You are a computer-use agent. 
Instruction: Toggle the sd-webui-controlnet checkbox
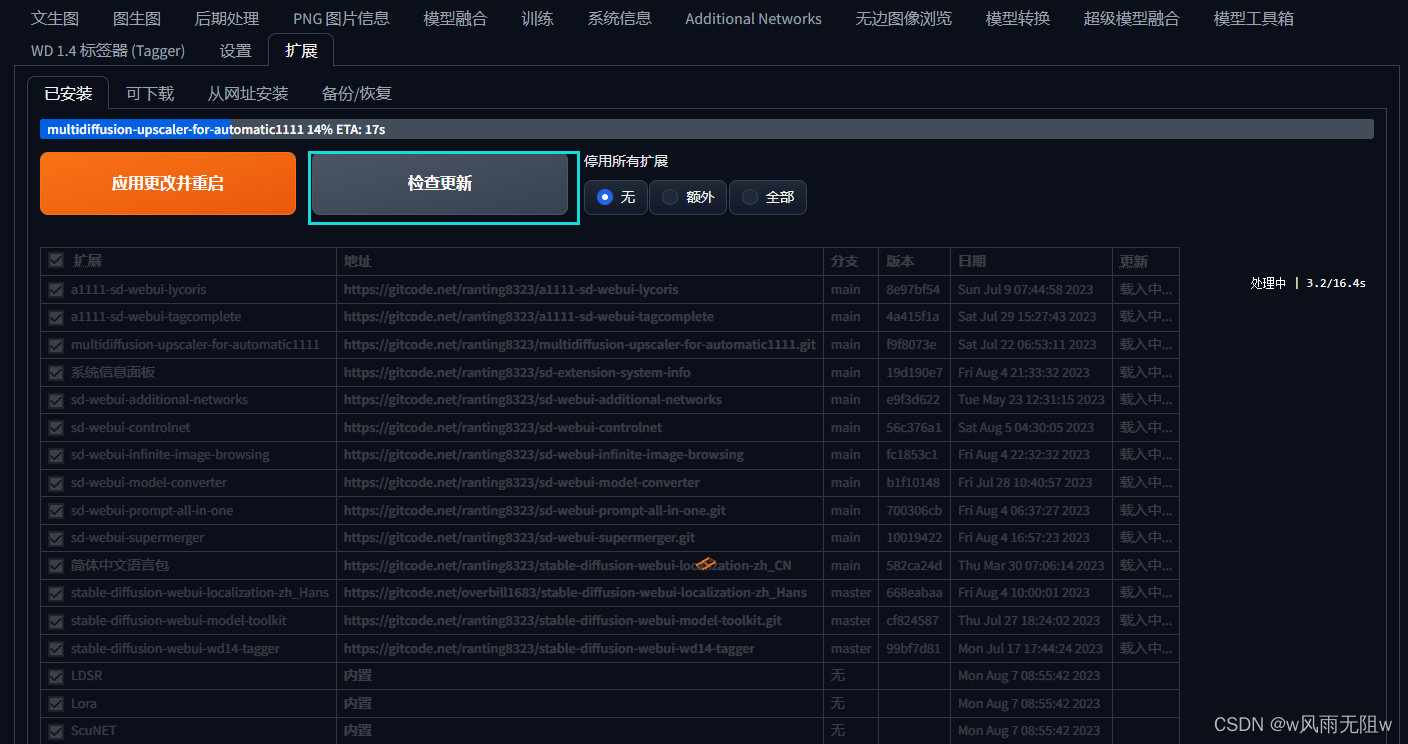(56, 427)
